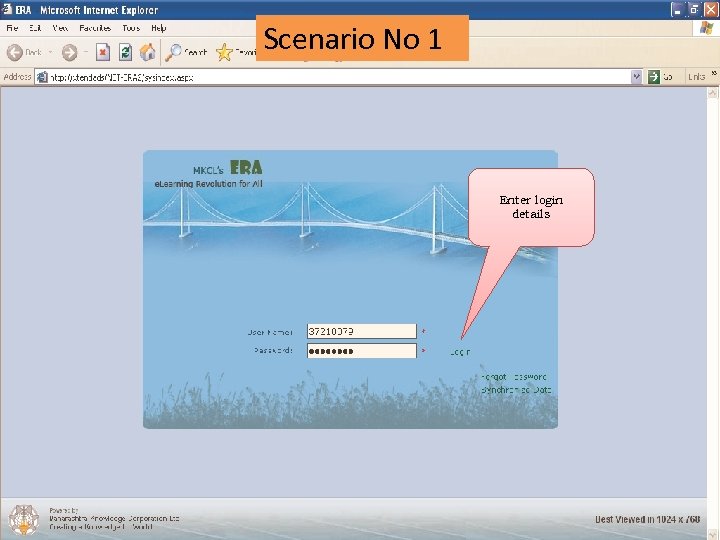
Task: Click the Back navigation arrow icon
Action: pos(15,52)
